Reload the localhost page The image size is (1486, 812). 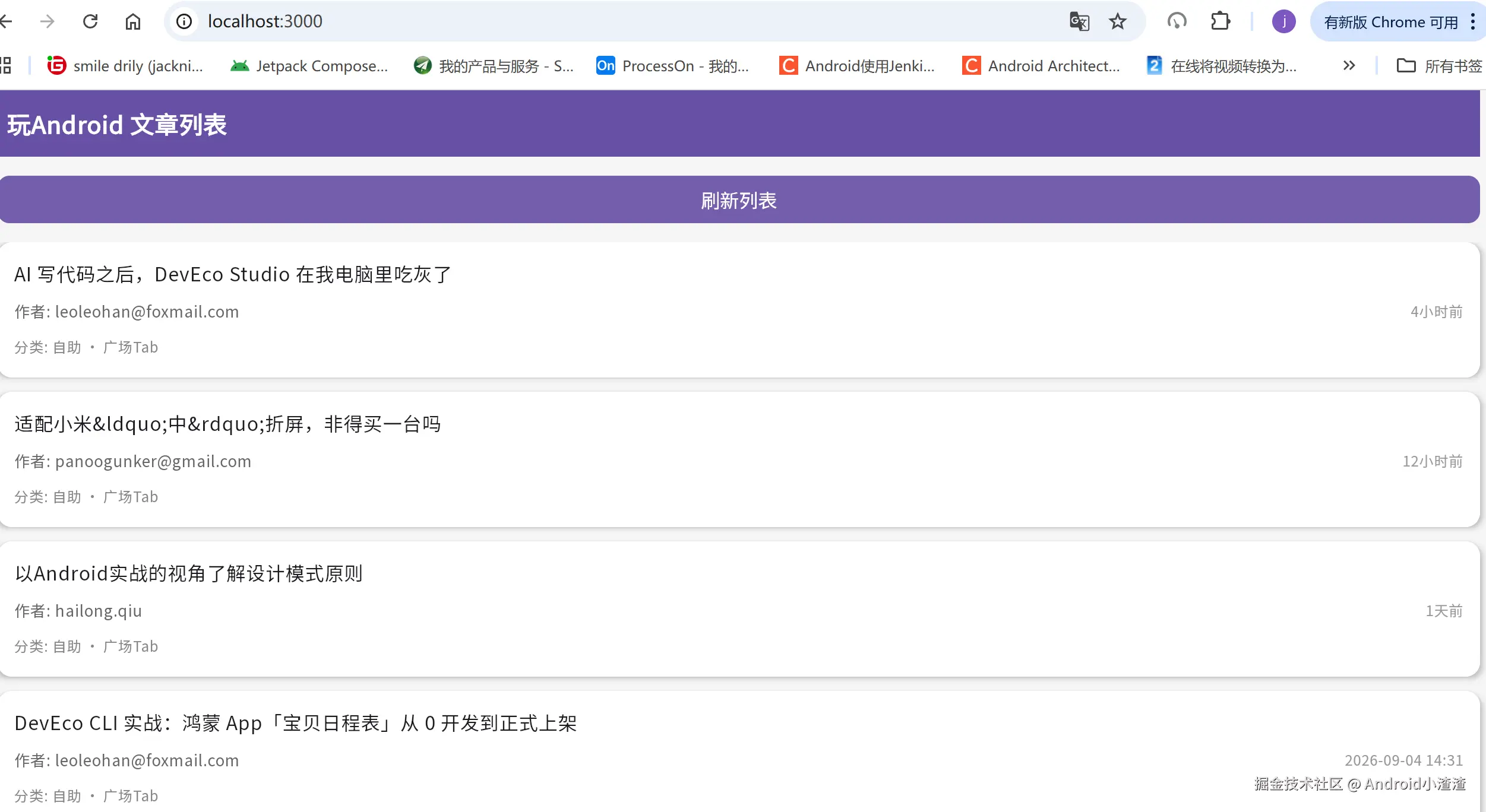click(90, 22)
